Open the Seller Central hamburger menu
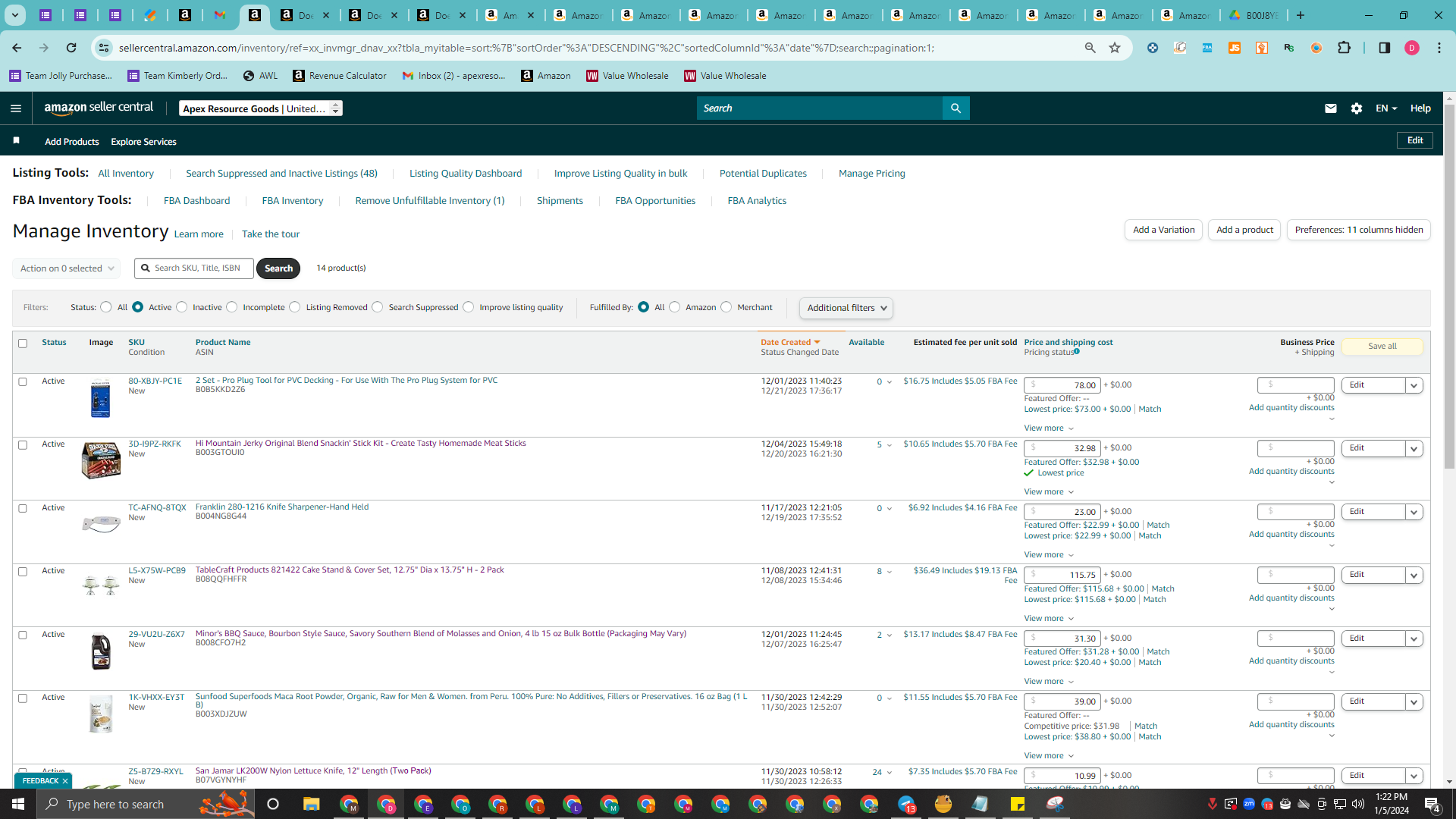This screenshot has width=1456, height=819. point(16,108)
